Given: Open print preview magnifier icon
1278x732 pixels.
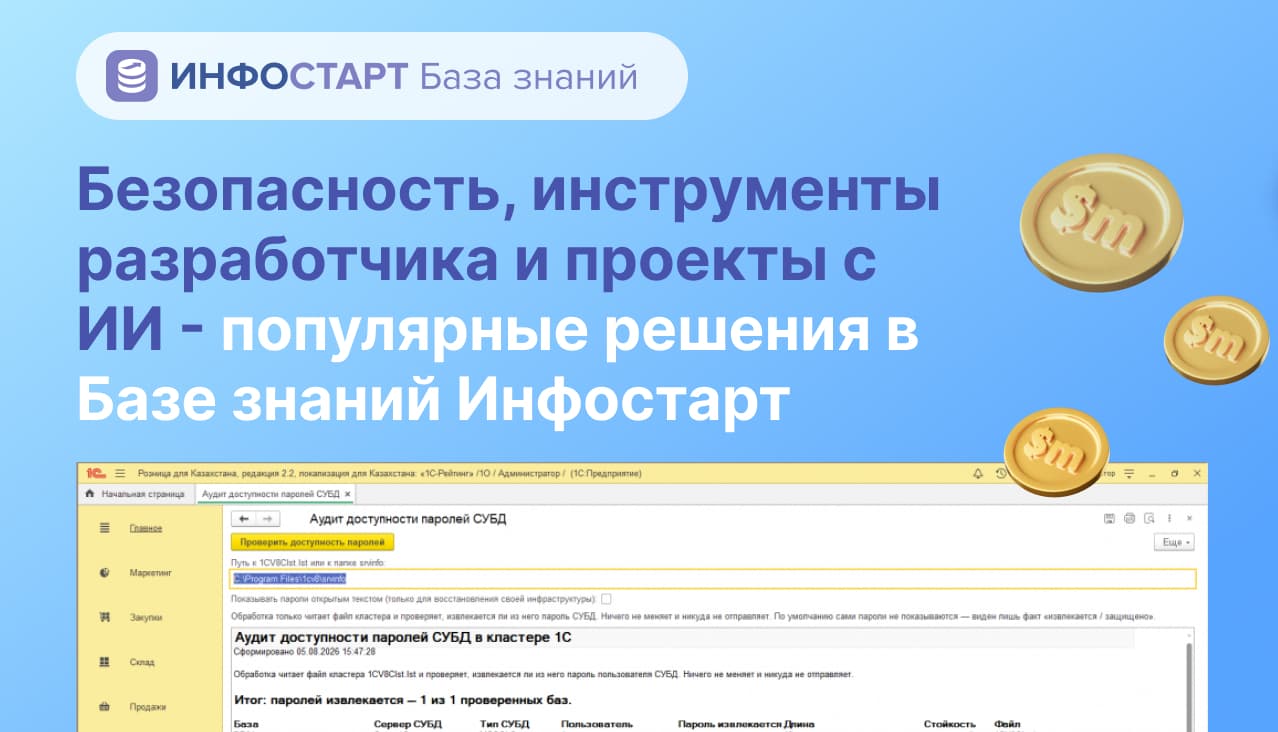Looking at the screenshot, I should tap(1150, 519).
